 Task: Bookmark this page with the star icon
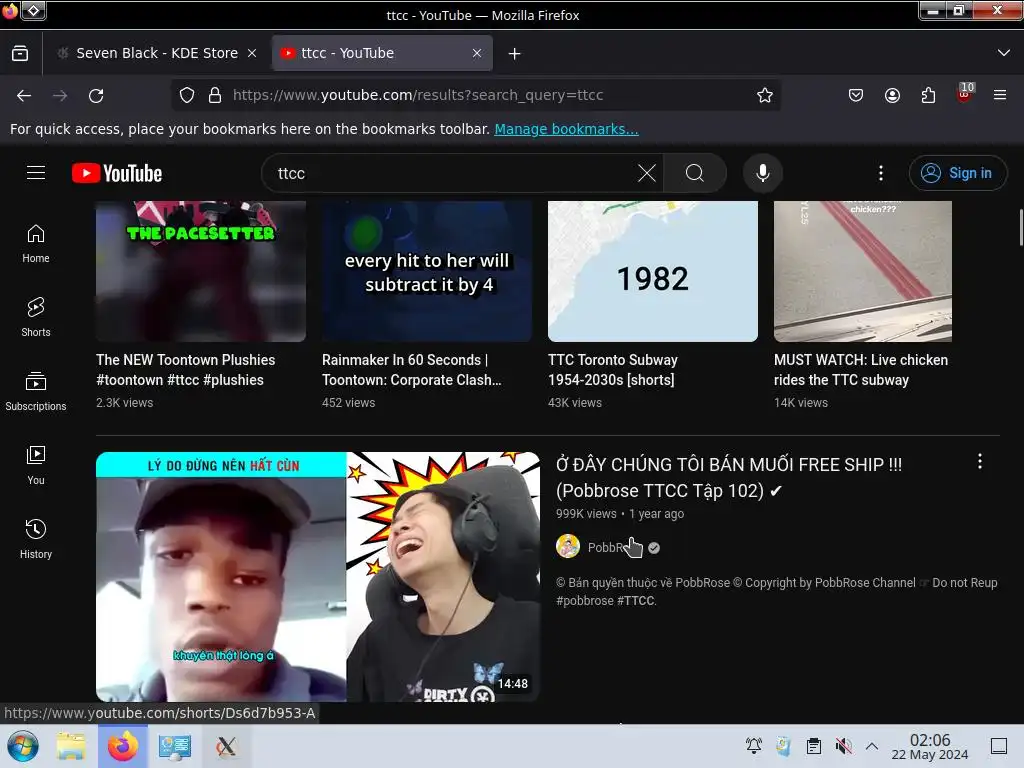point(765,95)
